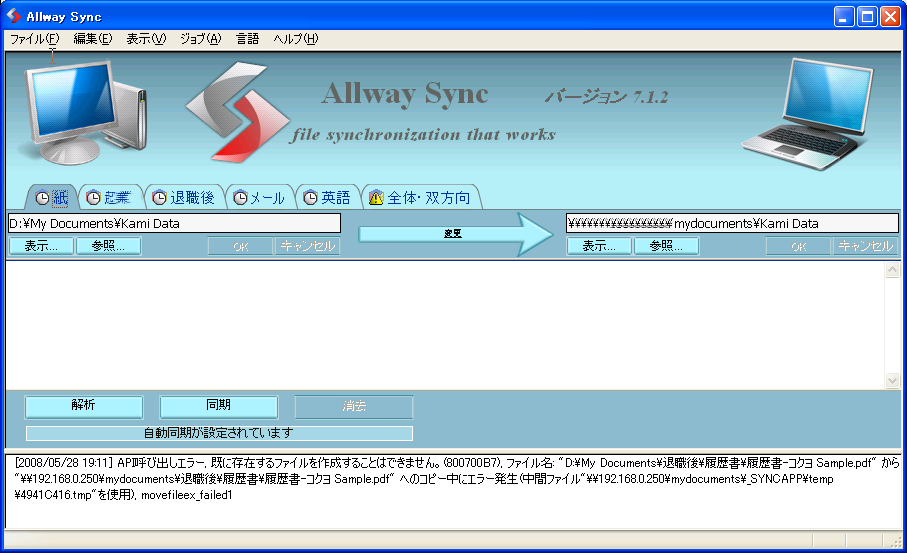Click the left folder 参照... browse button

[108, 246]
